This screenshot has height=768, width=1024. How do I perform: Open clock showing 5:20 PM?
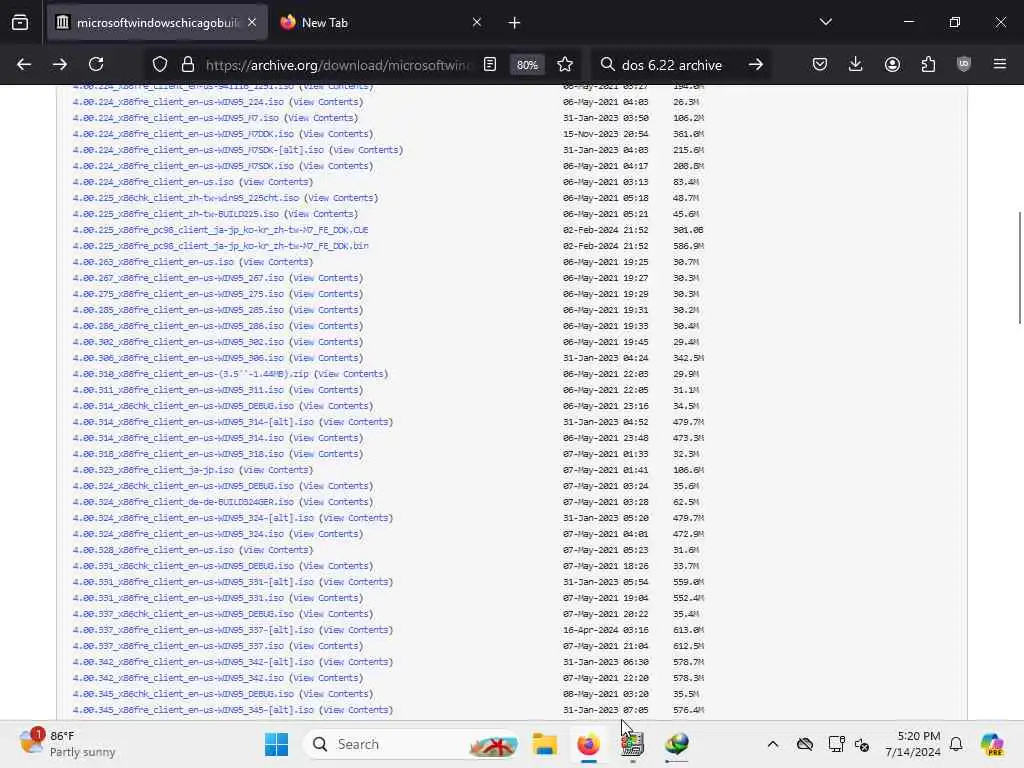pos(912,744)
